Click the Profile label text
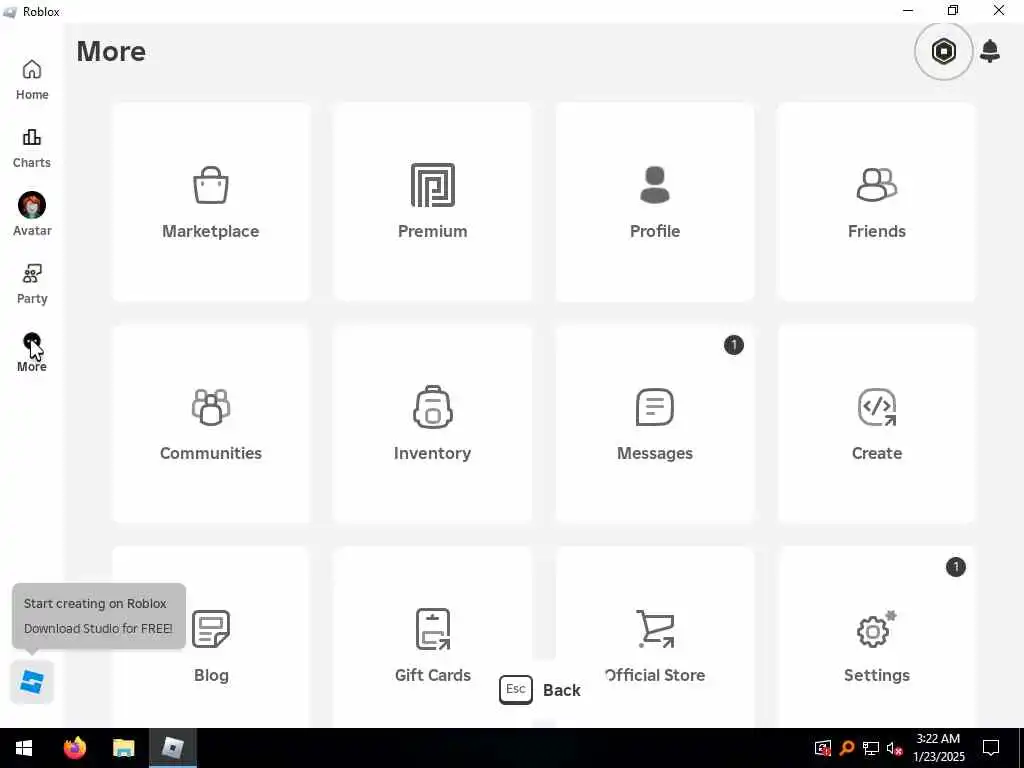The height and width of the screenshot is (768, 1024). tap(654, 231)
